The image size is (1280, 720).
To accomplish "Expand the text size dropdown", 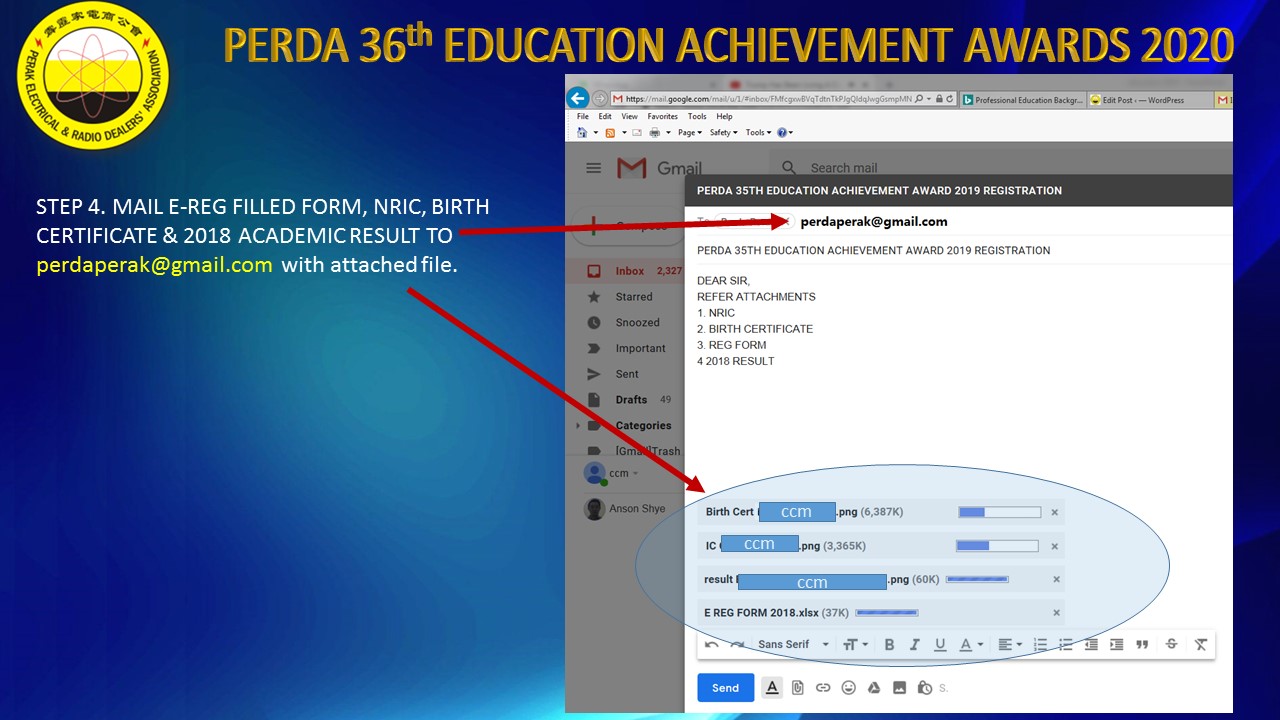I will [x=854, y=645].
